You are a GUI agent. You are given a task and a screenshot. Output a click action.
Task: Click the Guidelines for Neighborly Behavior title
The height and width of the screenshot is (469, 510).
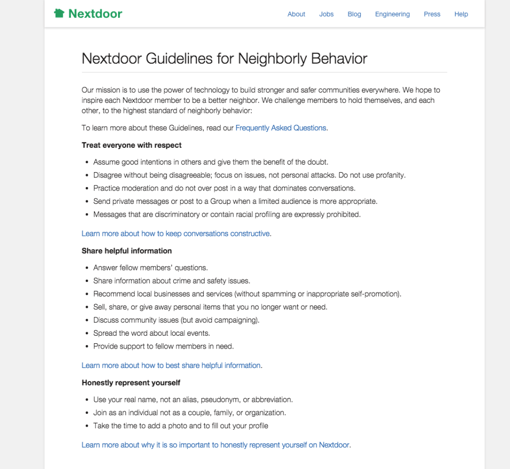pos(224,58)
